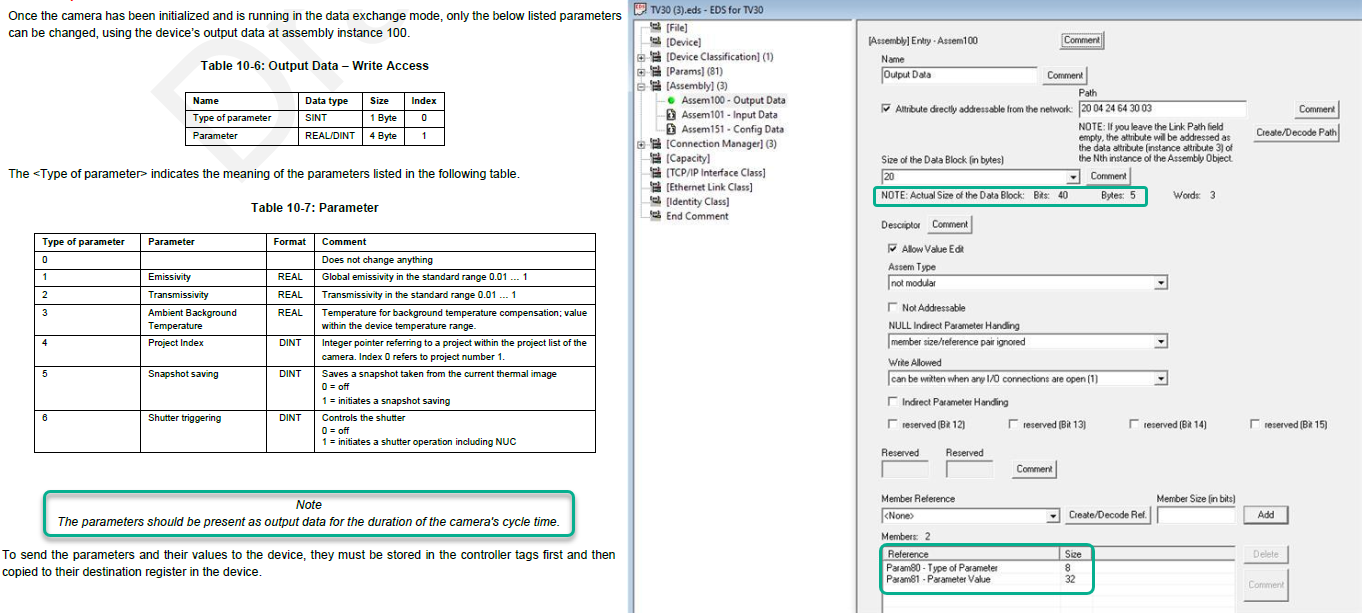The image size is (1362, 613).
Task: Click the Reference column header in members list
Action: click(972, 554)
